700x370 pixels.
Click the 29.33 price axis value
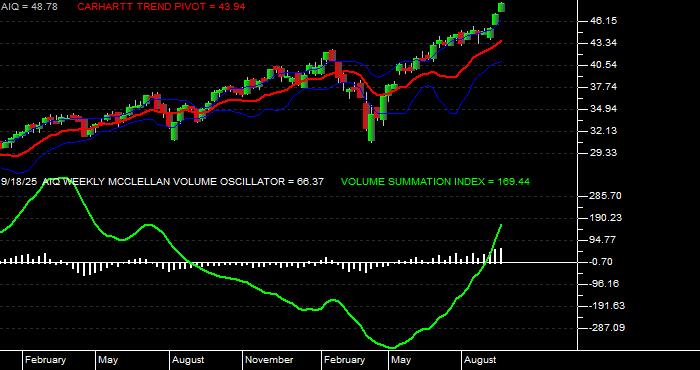tap(603, 153)
